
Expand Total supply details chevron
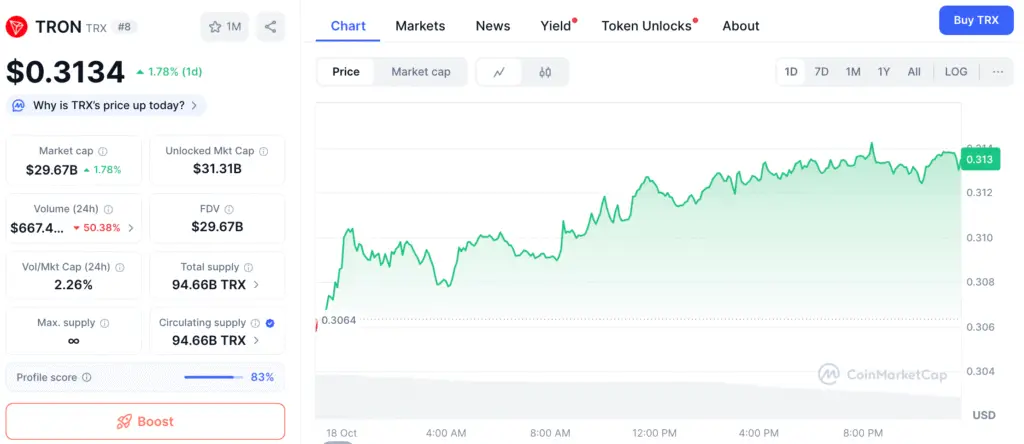(x=257, y=285)
